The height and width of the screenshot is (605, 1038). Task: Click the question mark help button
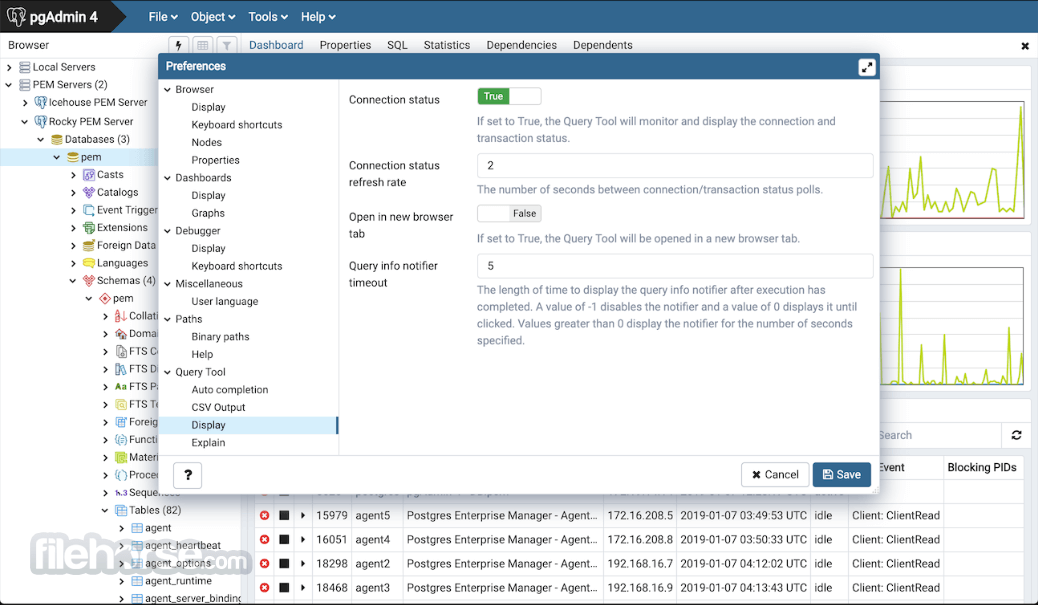tap(187, 475)
